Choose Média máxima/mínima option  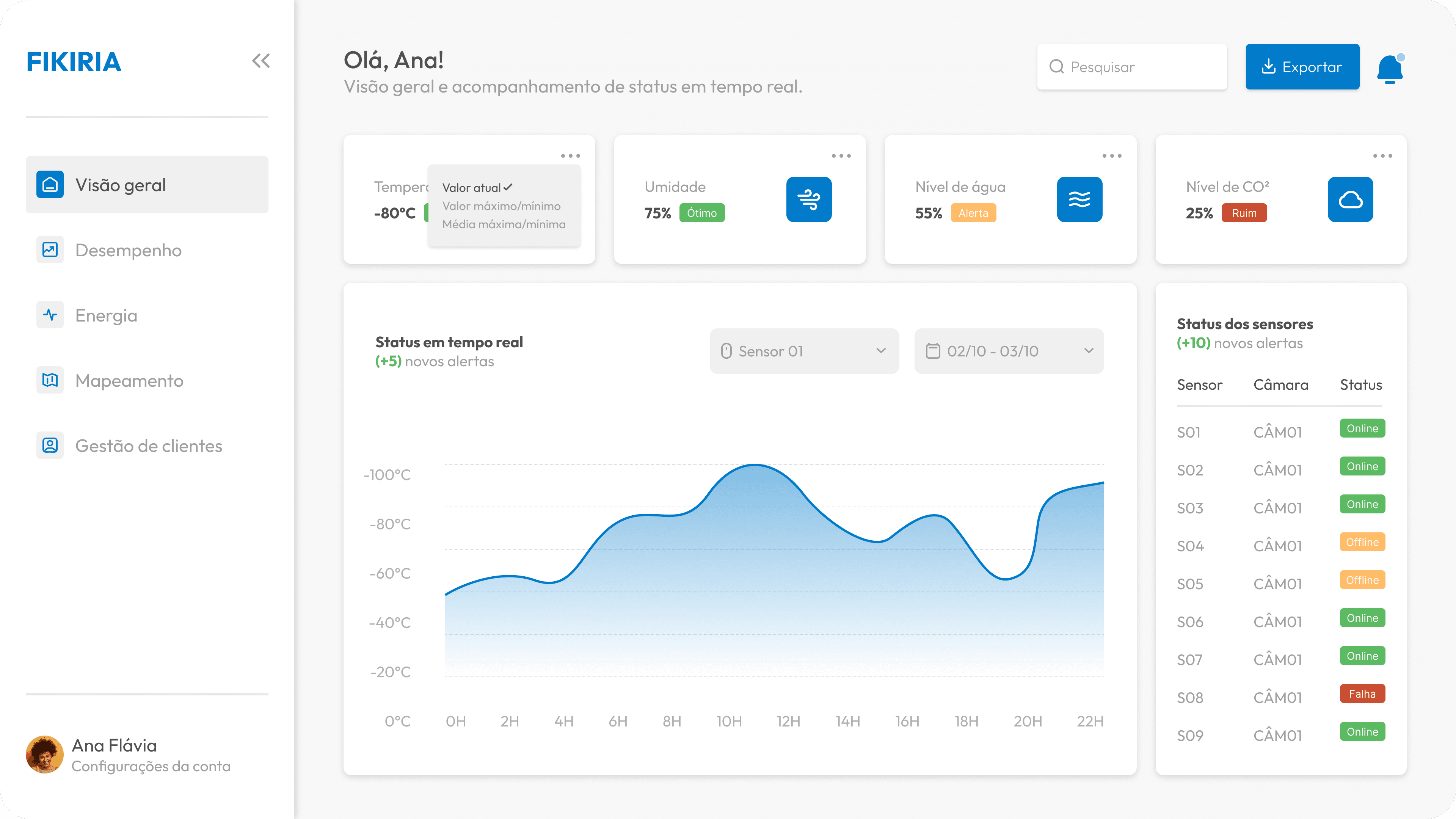503,224
